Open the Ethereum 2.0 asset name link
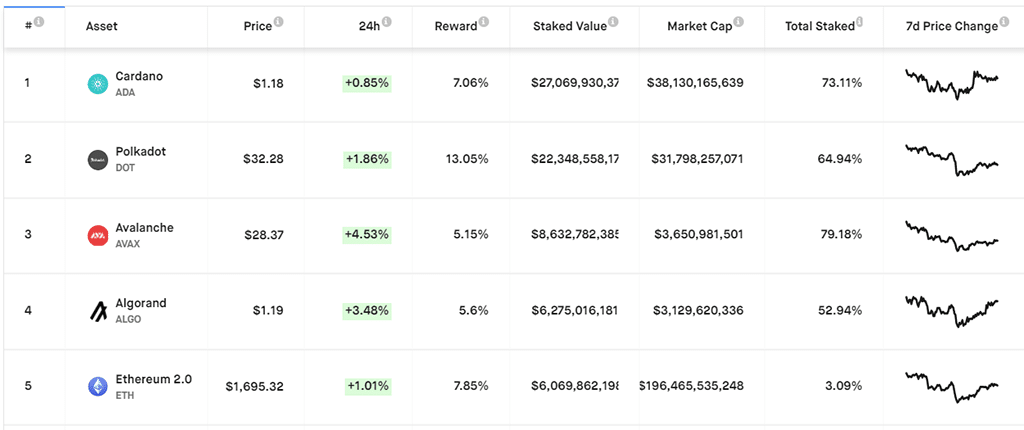 tap(153, 379)
